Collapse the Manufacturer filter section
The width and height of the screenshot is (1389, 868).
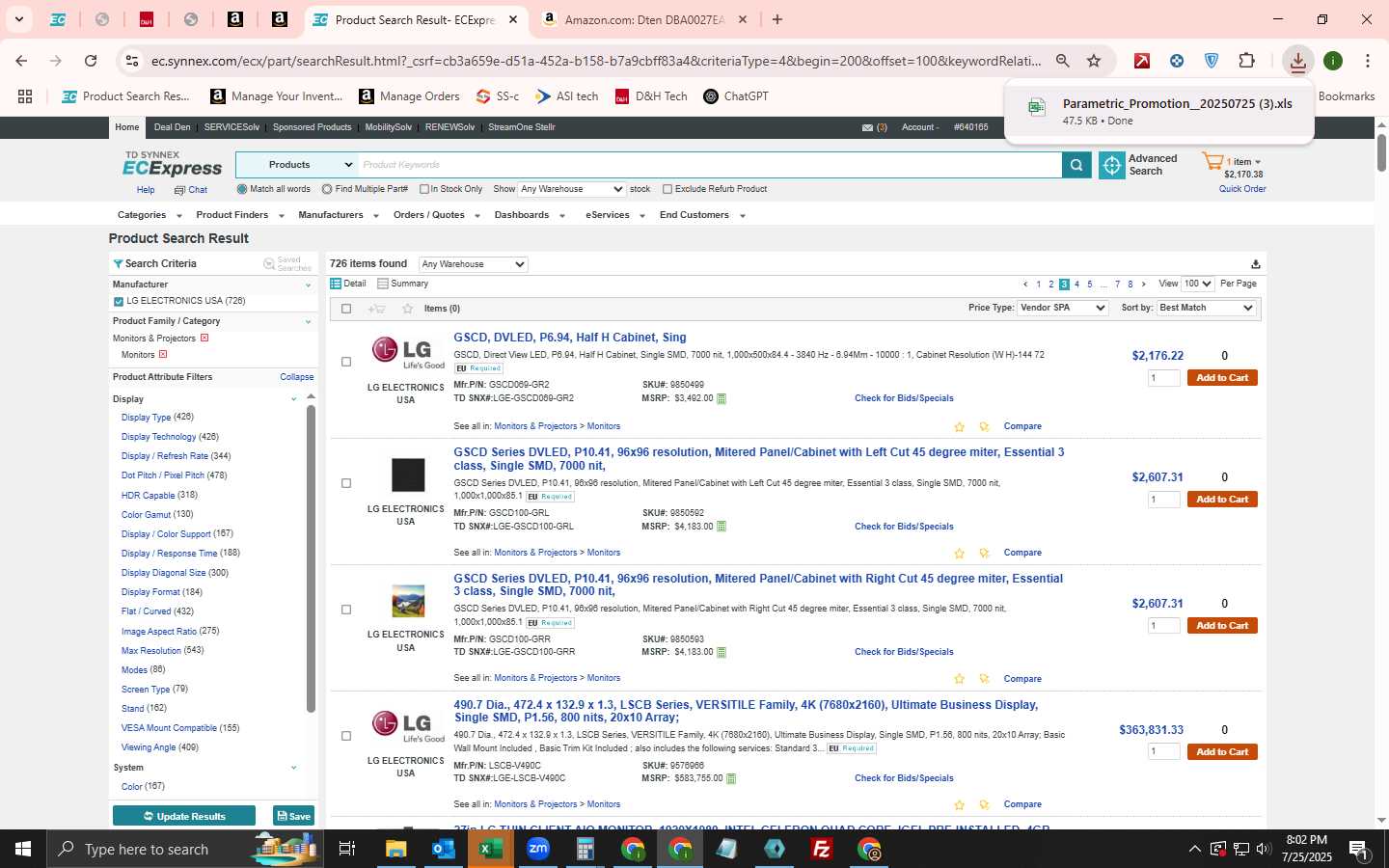pyautogui.click(x=308, y=285)
